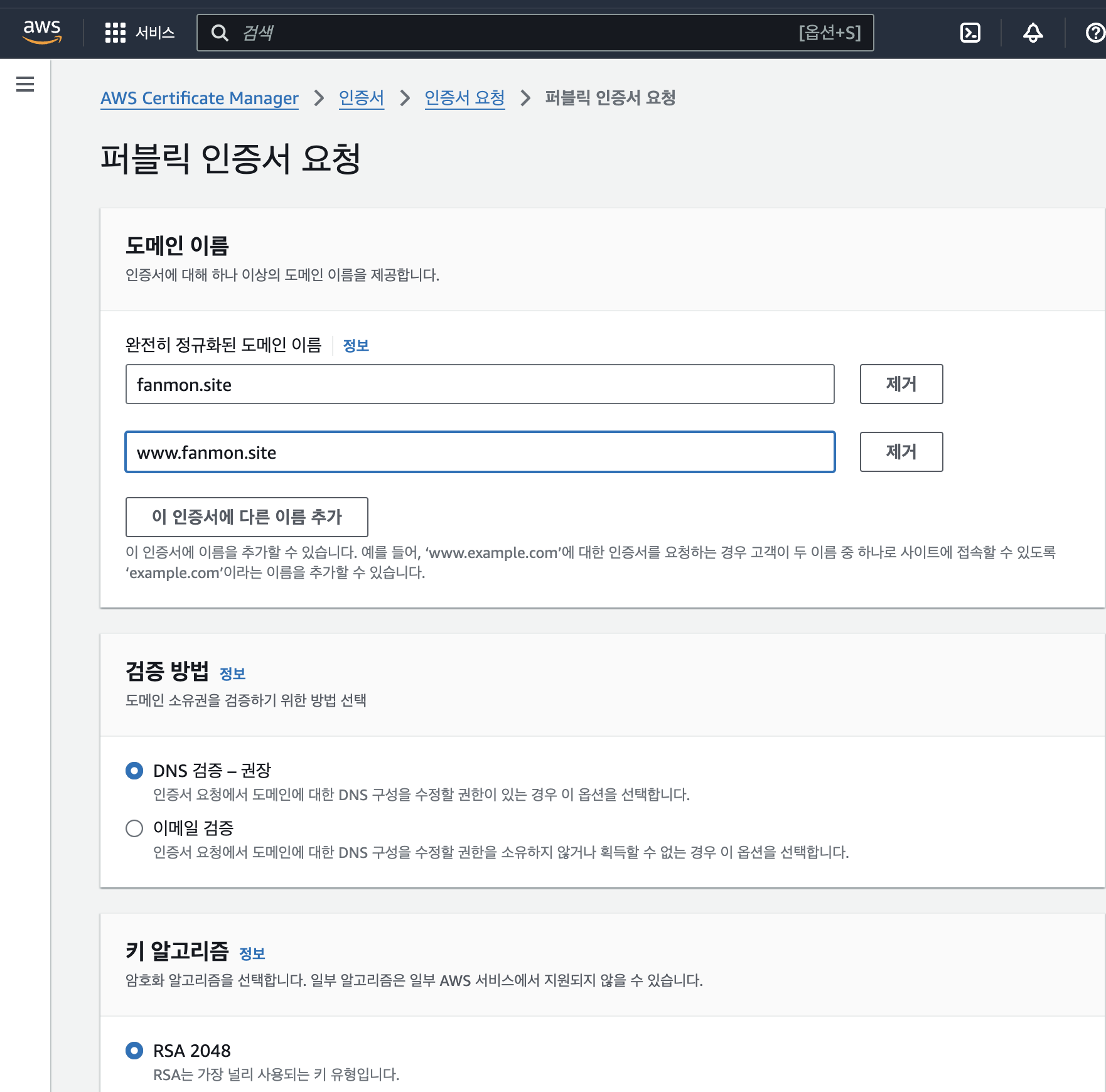Select 이메일 검증 radio option
Viewport: 1106px width, 1092px height.
(x=134, y=828)
